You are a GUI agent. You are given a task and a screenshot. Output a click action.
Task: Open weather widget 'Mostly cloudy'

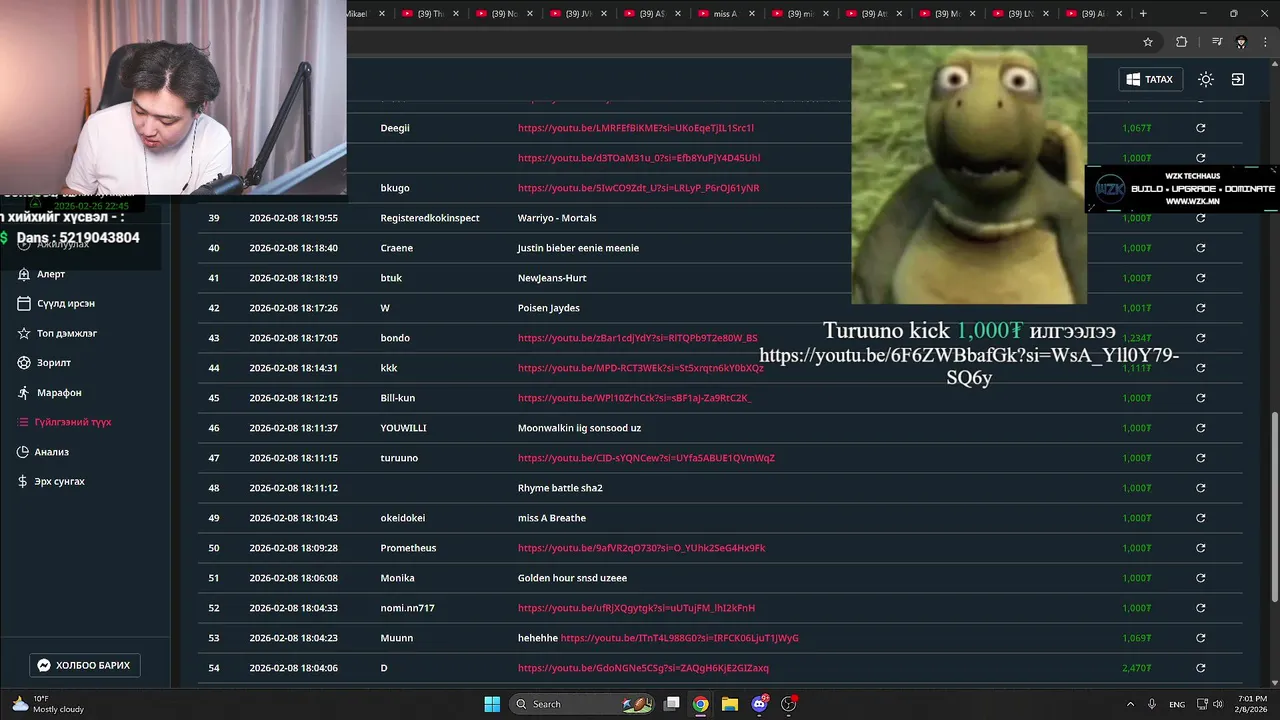point(48,704)
